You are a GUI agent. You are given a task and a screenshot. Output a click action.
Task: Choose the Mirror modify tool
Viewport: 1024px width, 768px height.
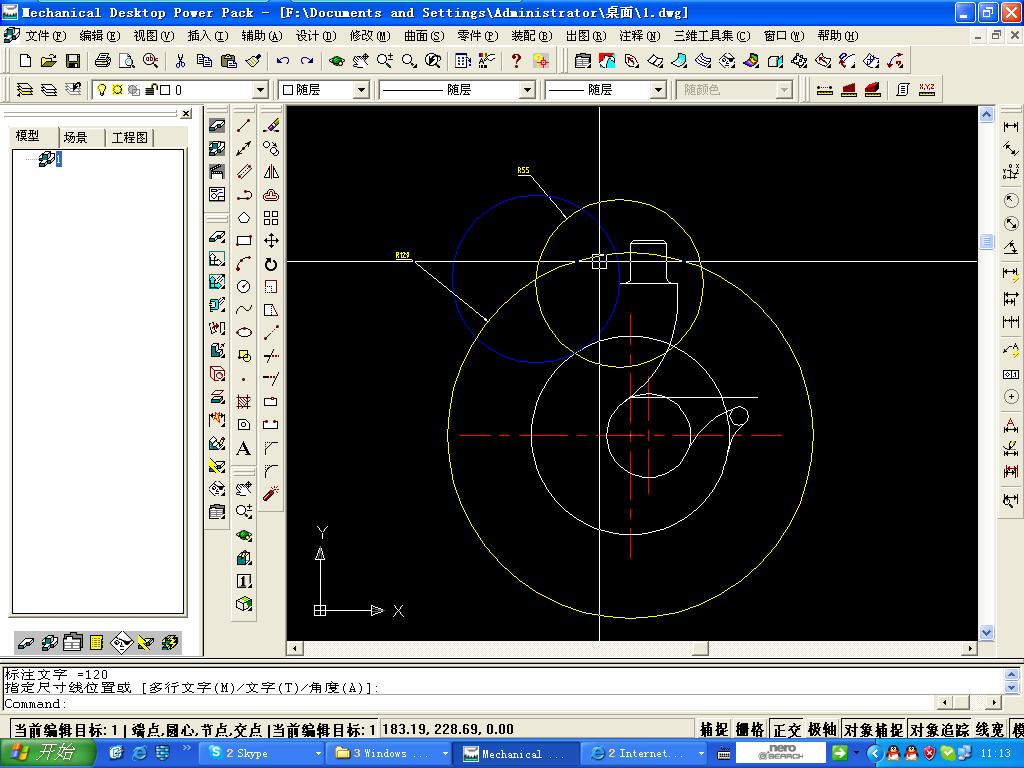pyautogui.click(x=271, y=172)
